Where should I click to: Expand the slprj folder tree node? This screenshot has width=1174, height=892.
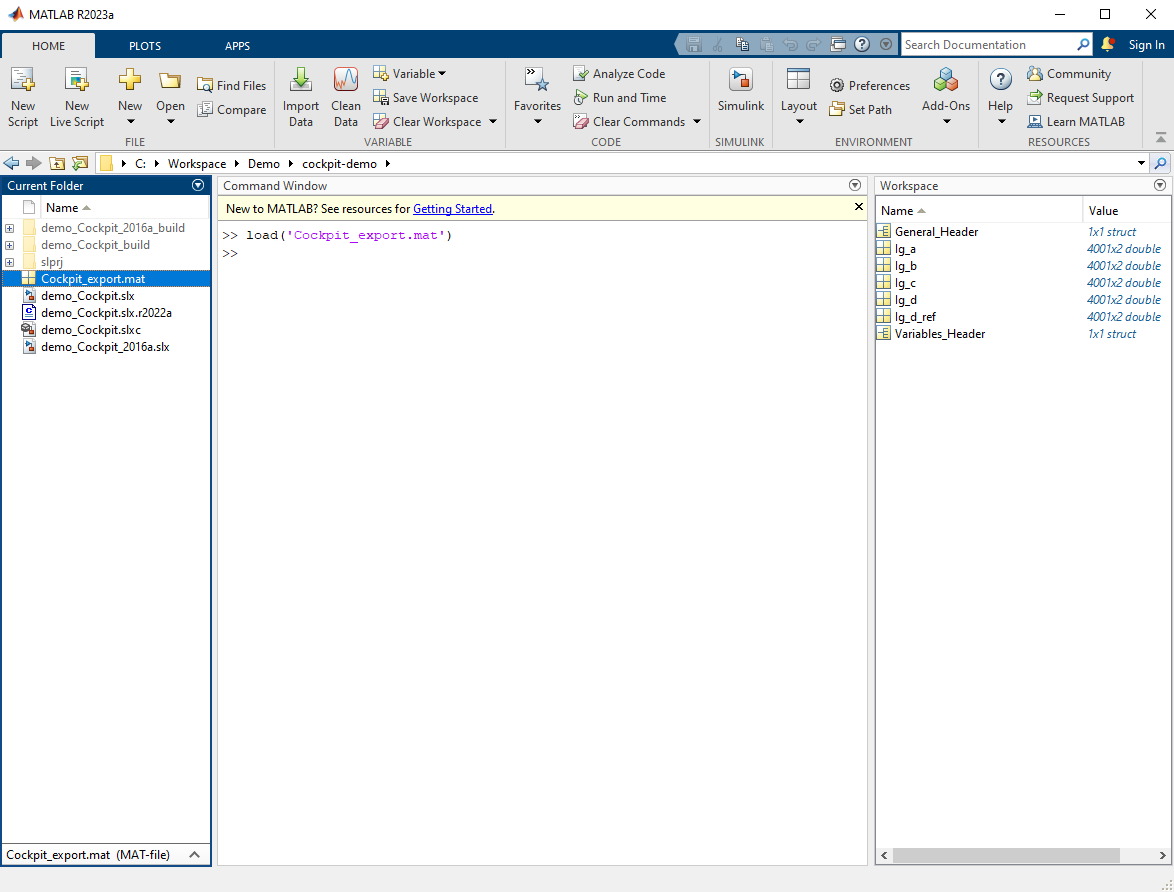9,262
